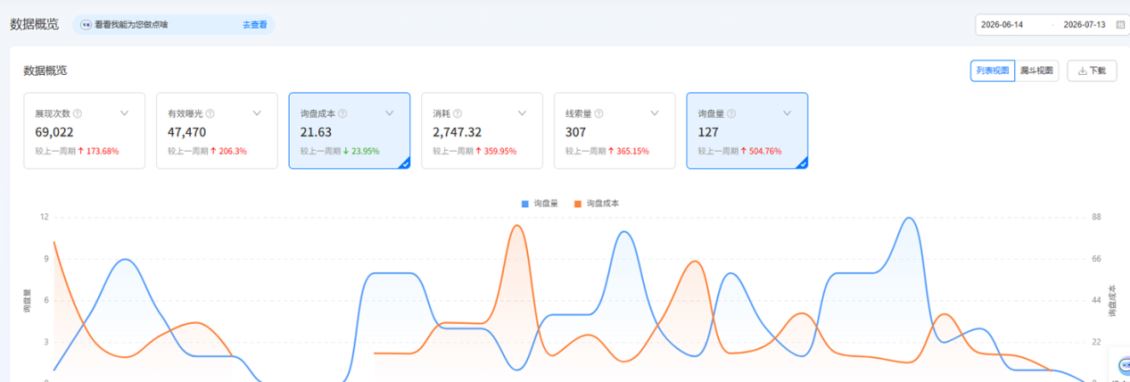The image size is (1130, 382).
Task: Click the assistant robot icon in tip banner
Action: click(86, 25)
